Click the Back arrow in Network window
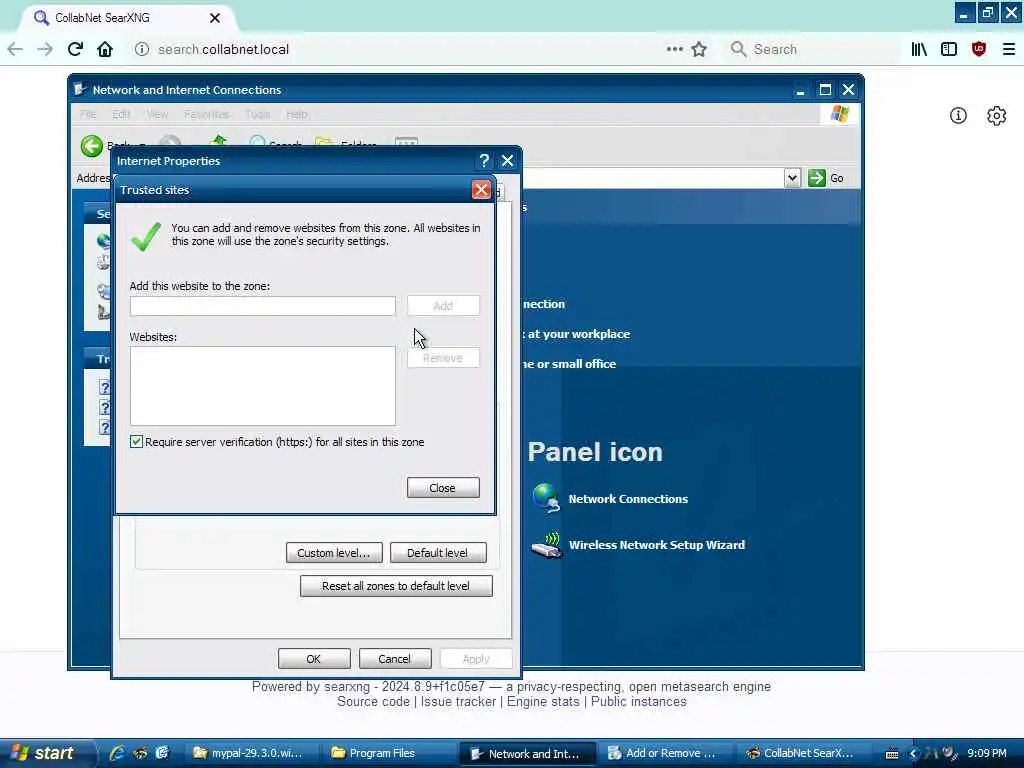The height and width of the screenshot is (768, 1024). (x=91, y=145)
